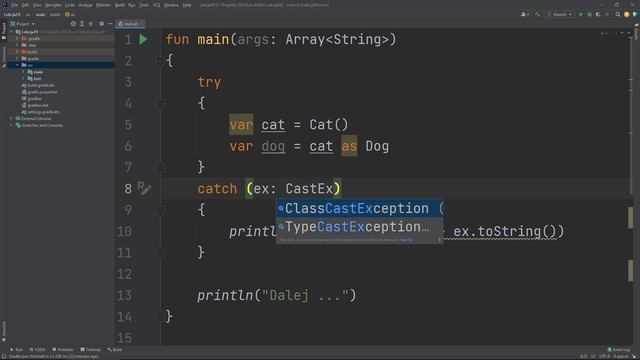The image size is (640, 360).
Task: Click the Build hammer icon in top toolbar
Action: [538, 14]
